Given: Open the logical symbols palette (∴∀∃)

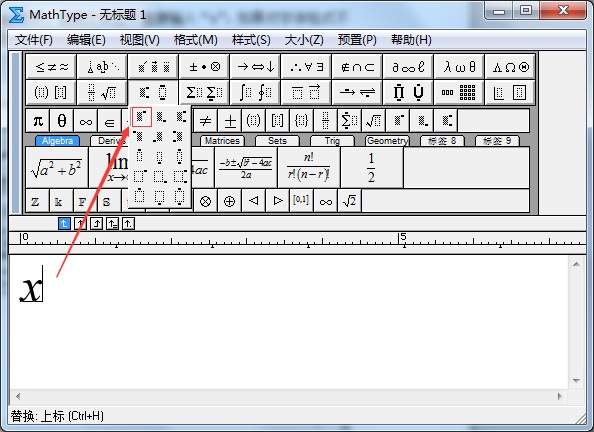Looking at the screenshot, I should (306, 67).
